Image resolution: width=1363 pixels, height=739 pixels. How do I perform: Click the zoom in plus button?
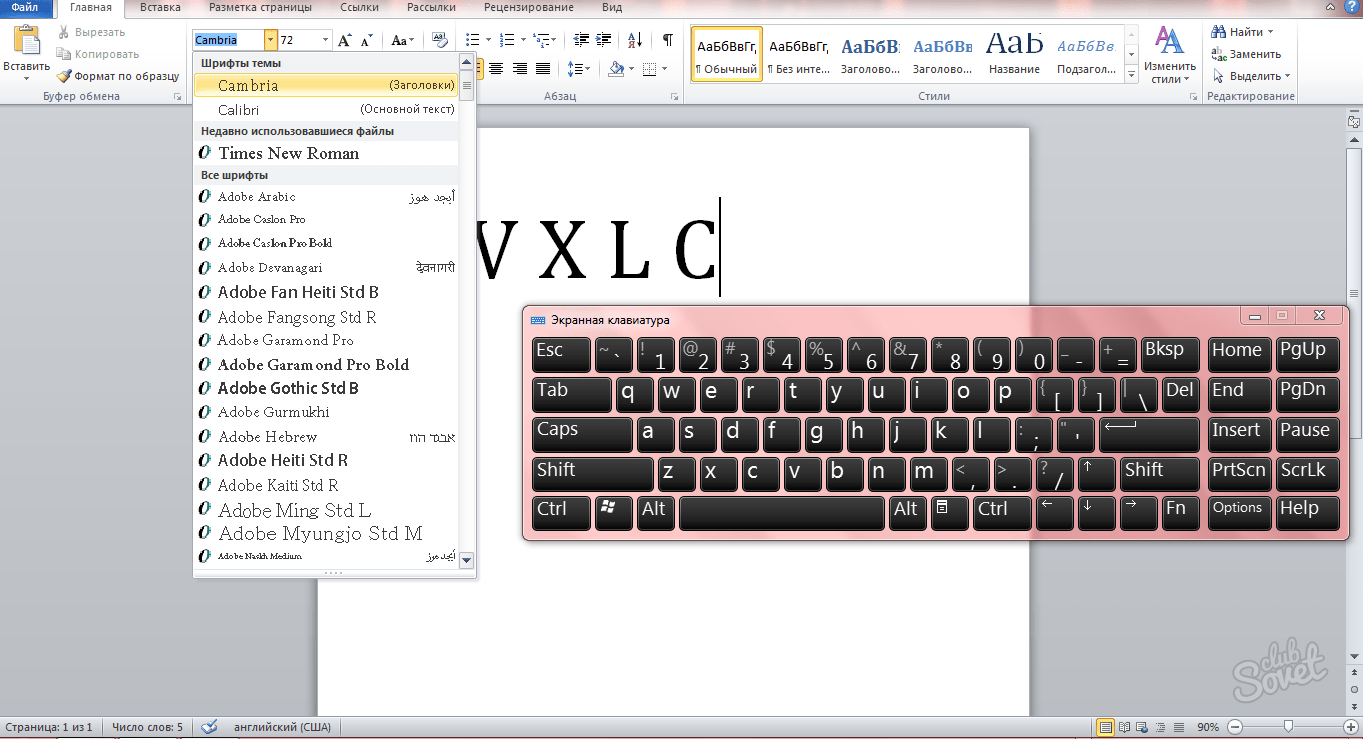pyautogui.click(x=1349, y=727)
